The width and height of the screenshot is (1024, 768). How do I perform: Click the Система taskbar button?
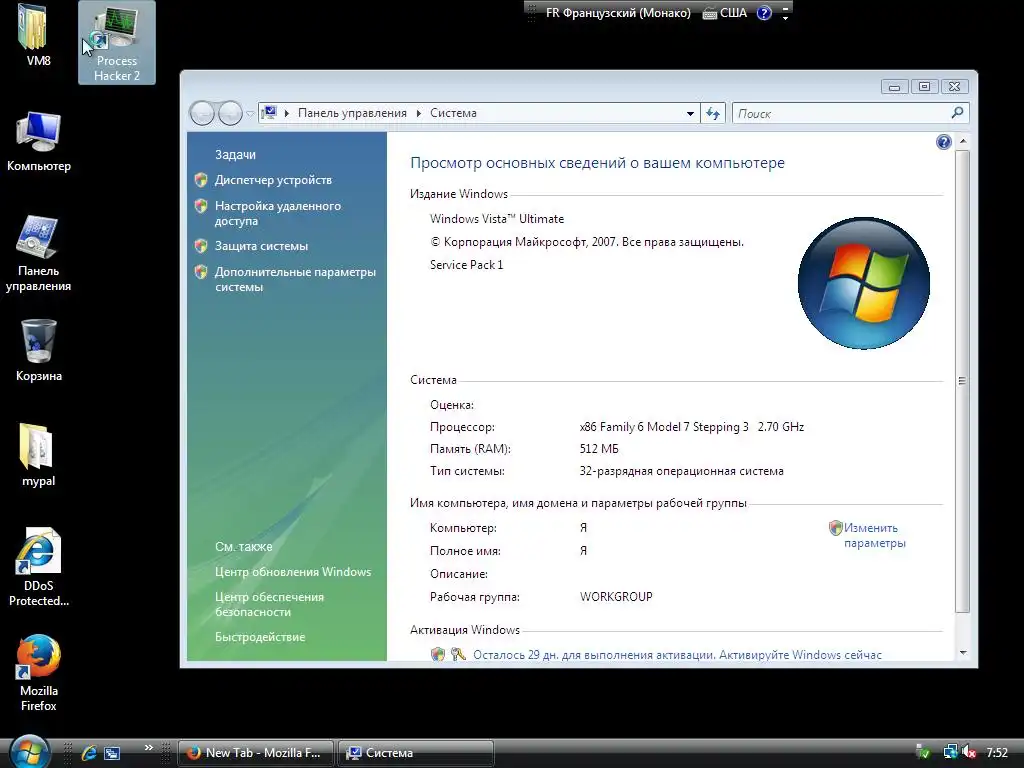[416, 753]
